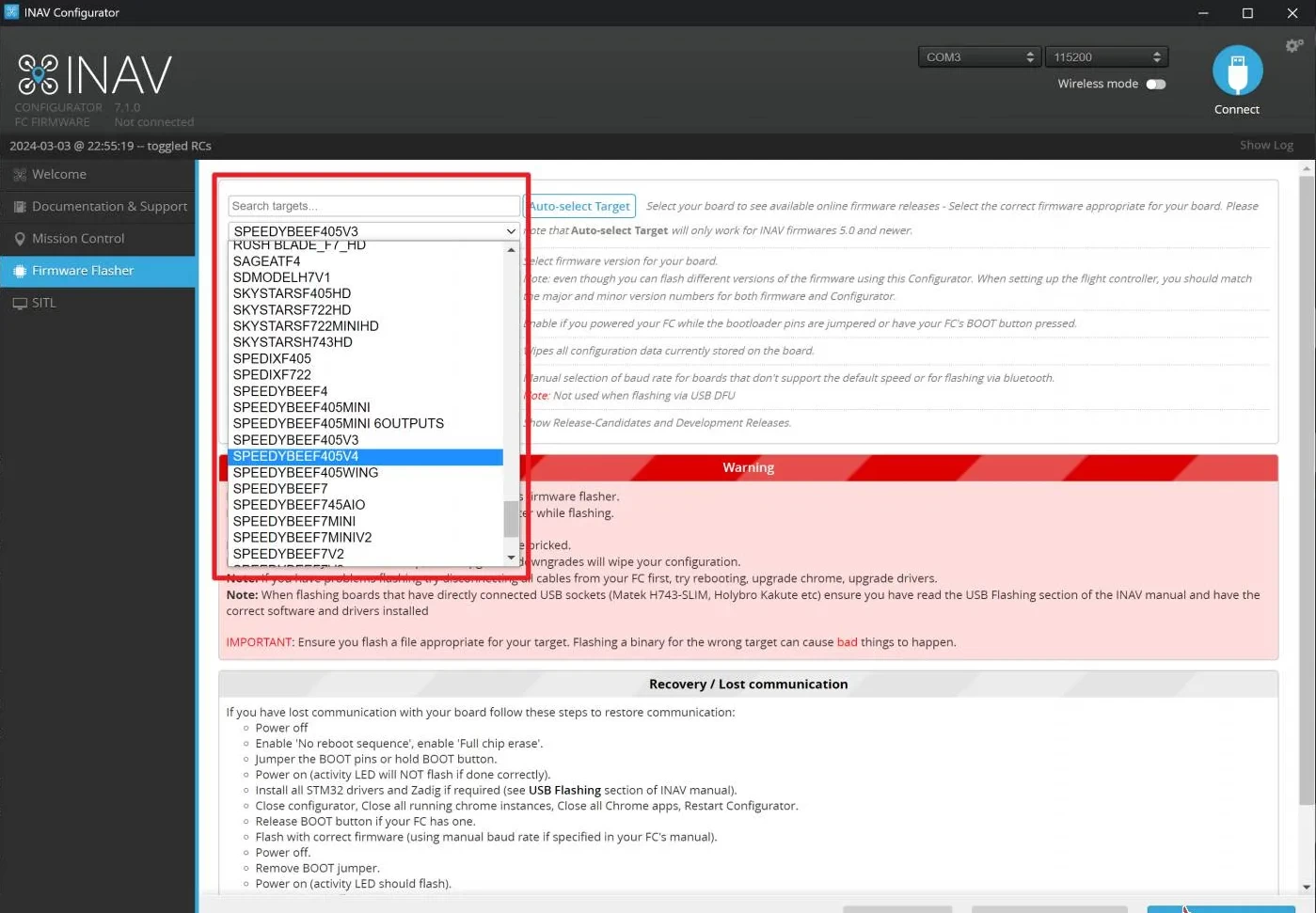Click Show Log link
This screenshot has height=913, width=1316.
pyautogui.click(x=1266, y=145)
